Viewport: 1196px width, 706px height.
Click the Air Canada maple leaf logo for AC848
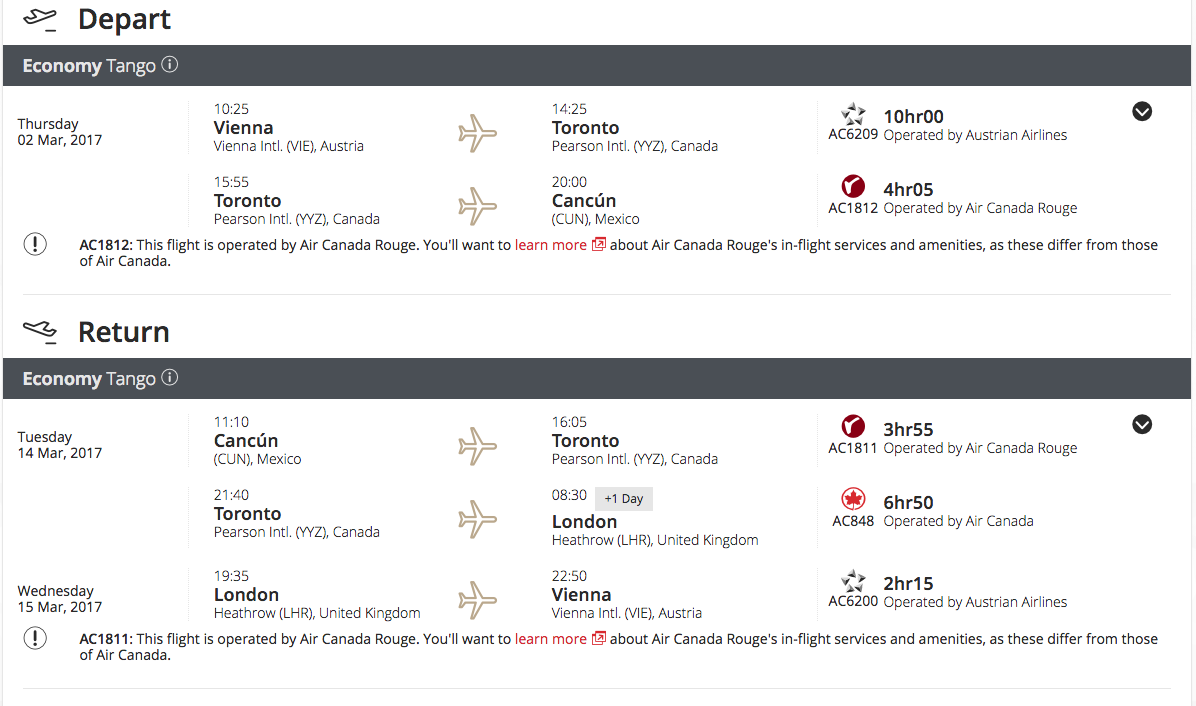[853, 499]
